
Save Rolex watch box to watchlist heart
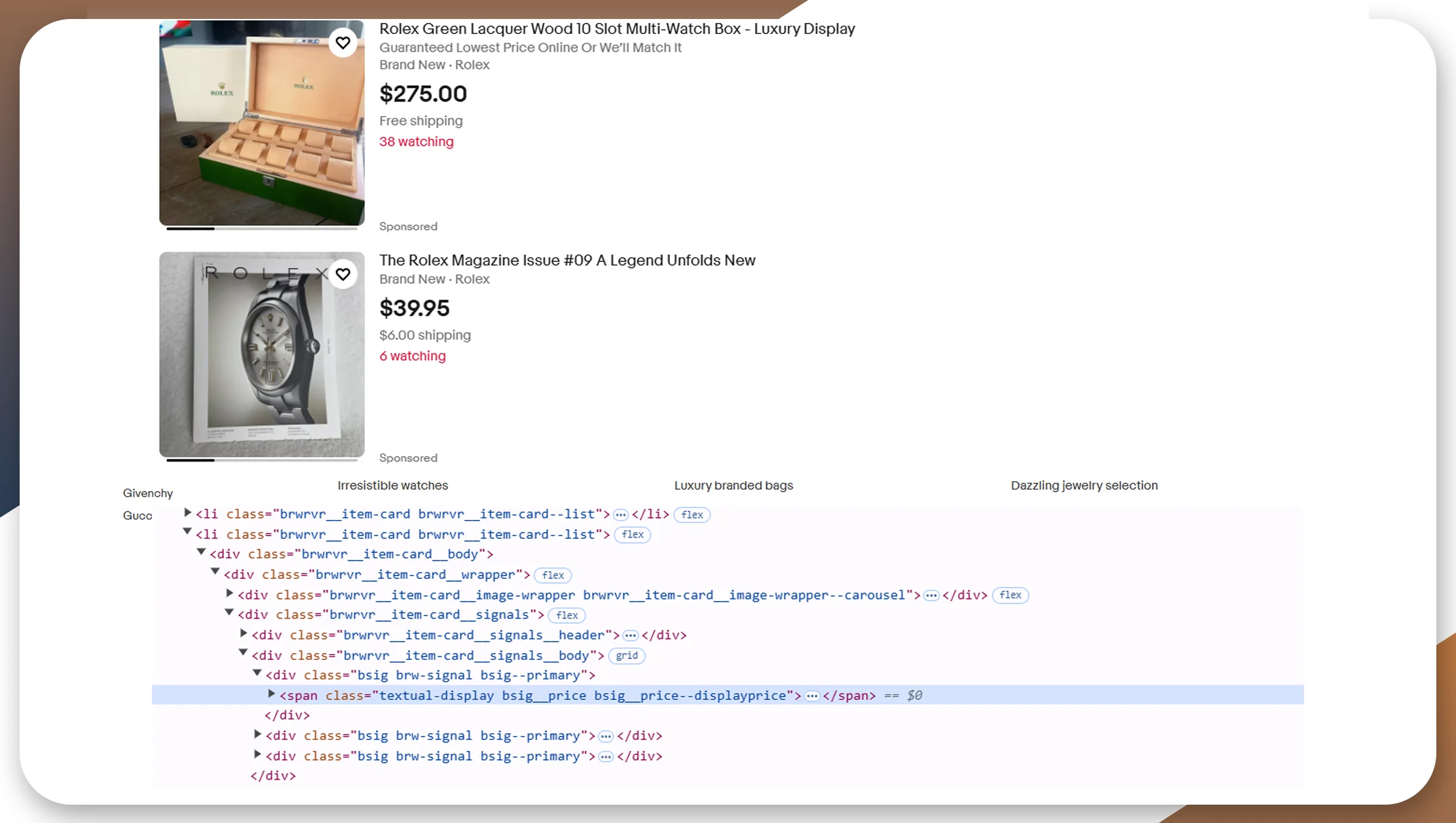pos(343,43)
